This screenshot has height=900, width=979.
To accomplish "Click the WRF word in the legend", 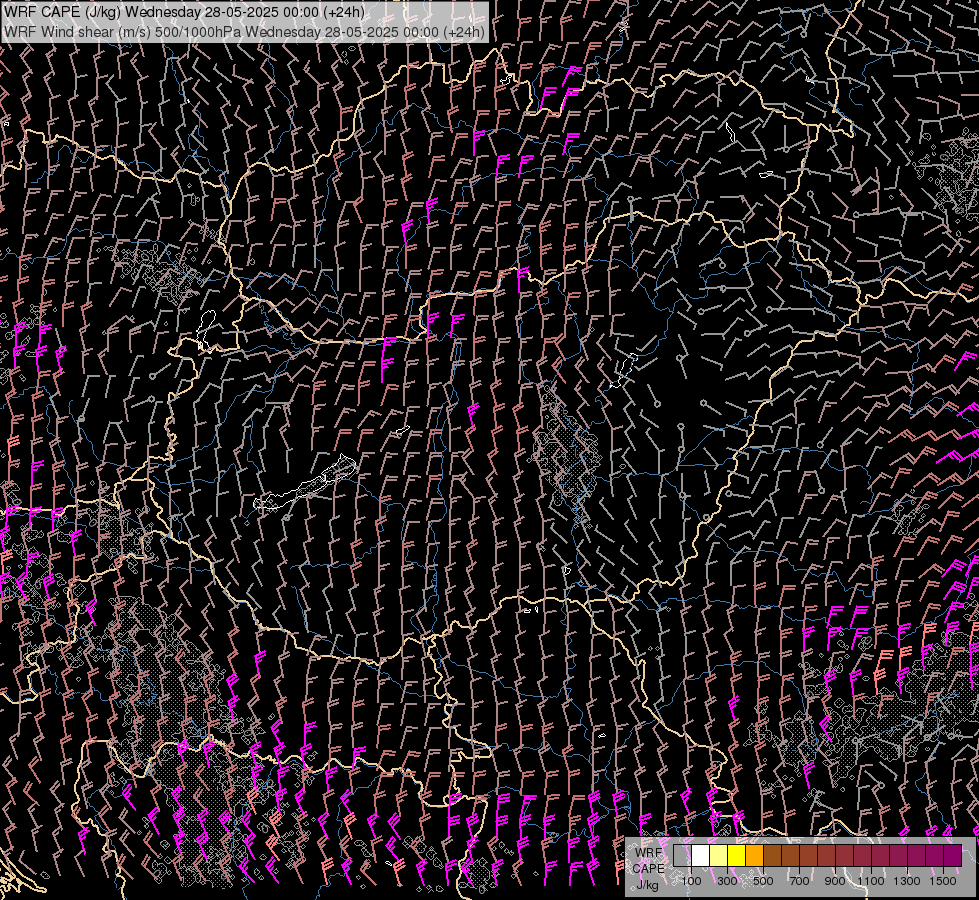I will pos(649,853).
